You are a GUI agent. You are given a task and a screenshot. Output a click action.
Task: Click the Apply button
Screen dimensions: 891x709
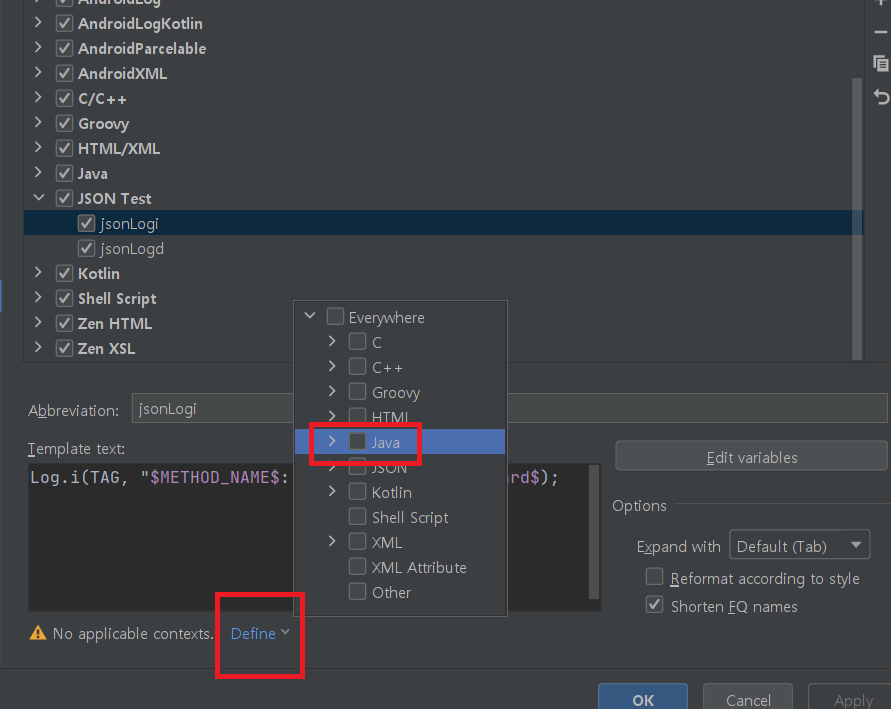[852, 699]
